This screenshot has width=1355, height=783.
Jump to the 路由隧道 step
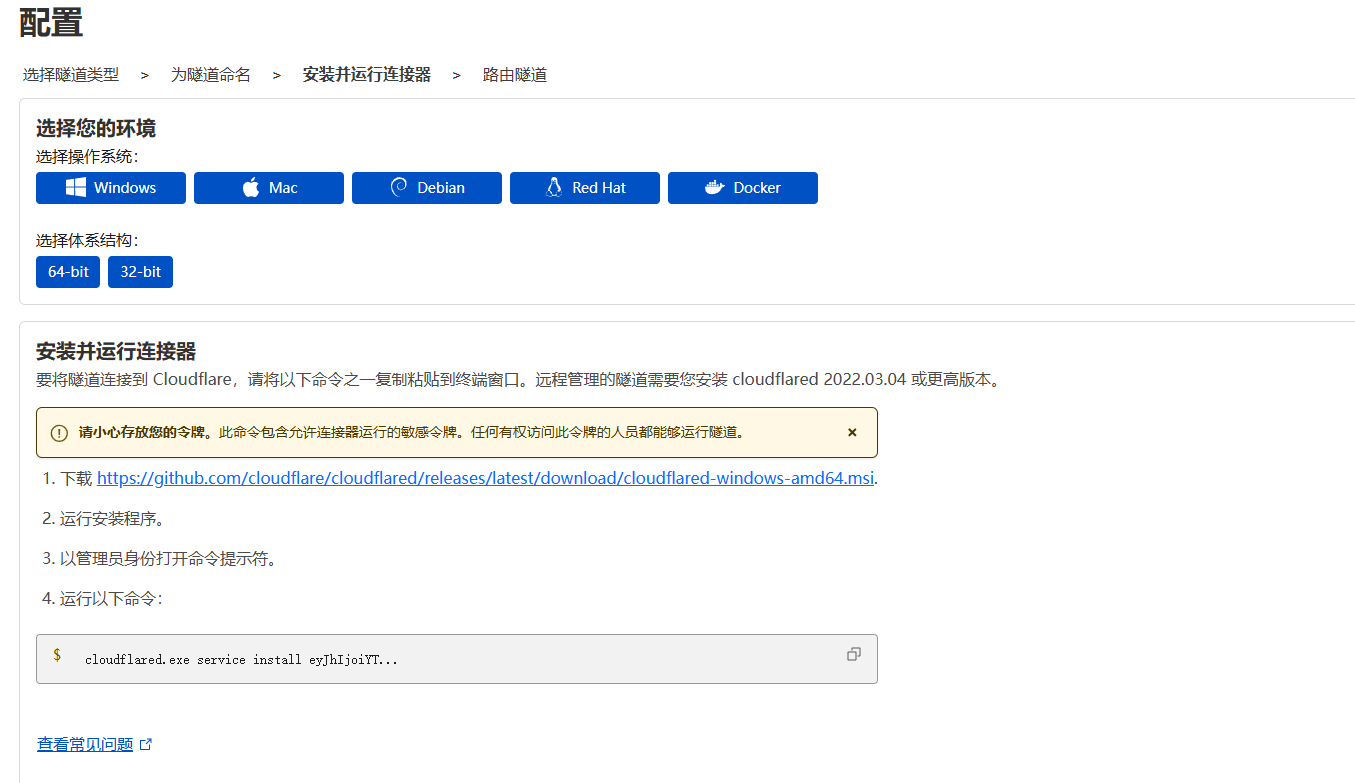tap(515, 75)
